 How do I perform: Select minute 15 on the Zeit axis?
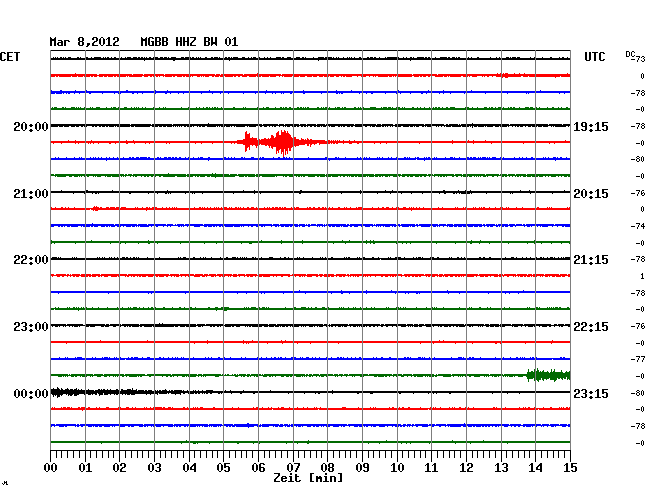point(570,468)
